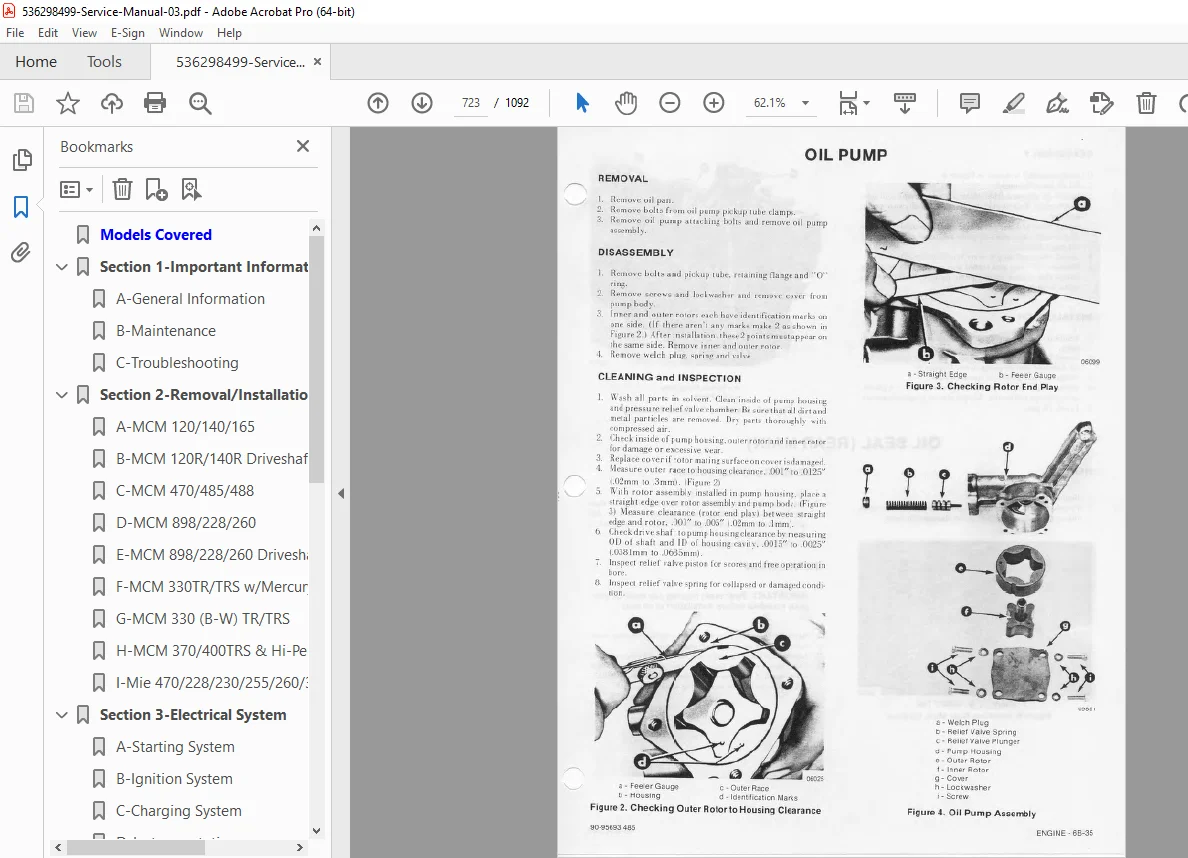
Task: Open the A-General Information bookmark
Action: [190, 299]
